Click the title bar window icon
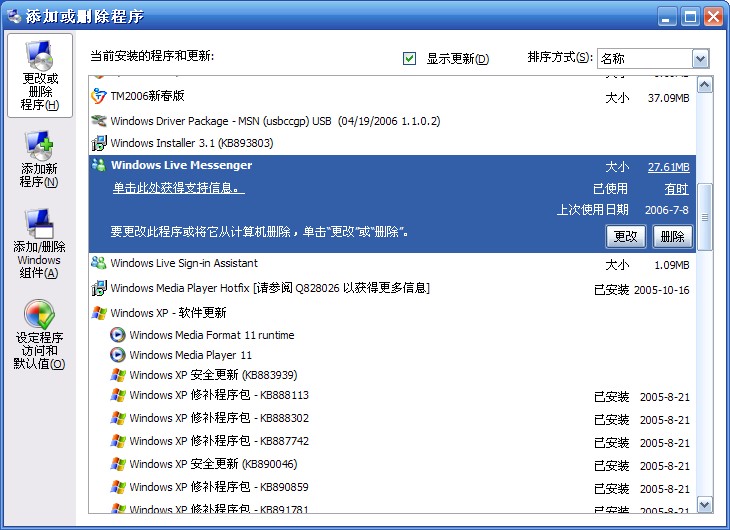 [14, 16]
